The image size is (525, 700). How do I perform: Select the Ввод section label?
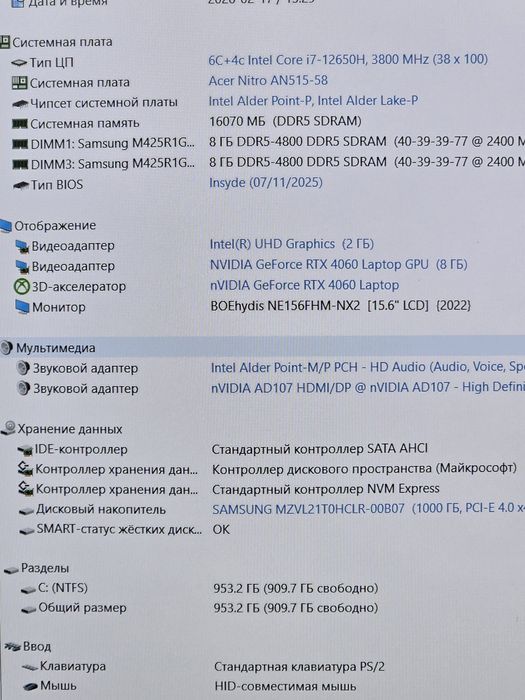37,646
